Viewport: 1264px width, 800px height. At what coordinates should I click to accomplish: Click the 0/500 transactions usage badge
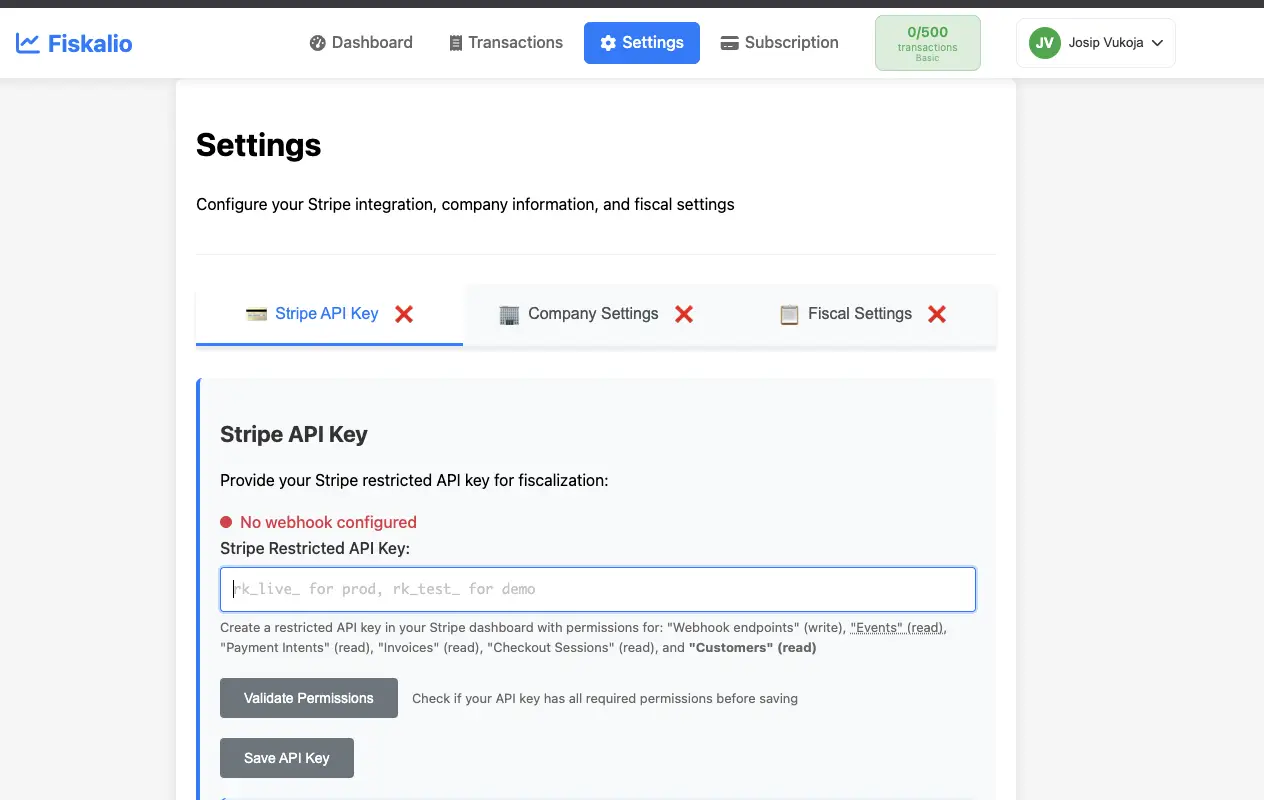(928, 44)
